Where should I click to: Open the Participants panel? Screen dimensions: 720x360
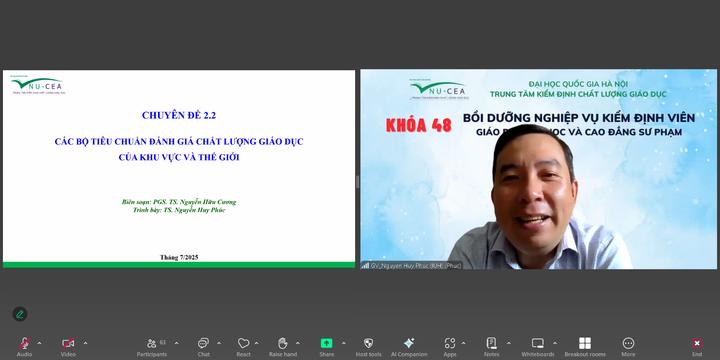point(152,347)
